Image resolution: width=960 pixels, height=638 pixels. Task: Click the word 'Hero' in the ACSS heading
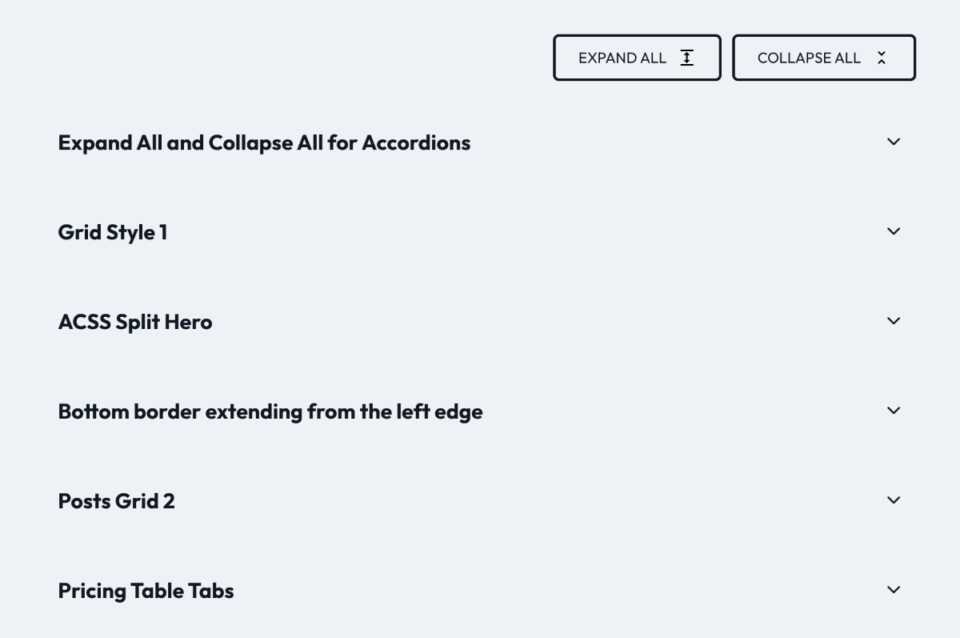(x=189, y=322)
